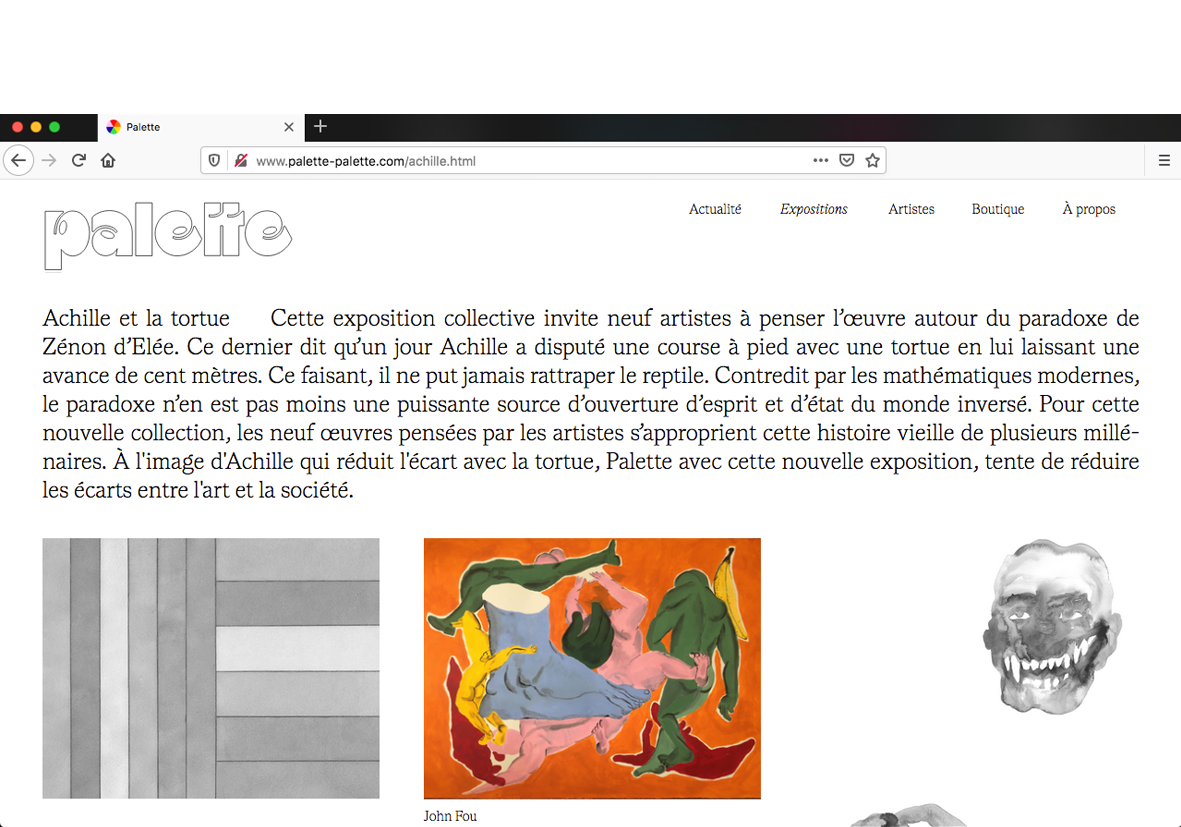Go back to the previous page
Image resolution: width=1181 pixels, height=827 pixels.
(19, 160)
